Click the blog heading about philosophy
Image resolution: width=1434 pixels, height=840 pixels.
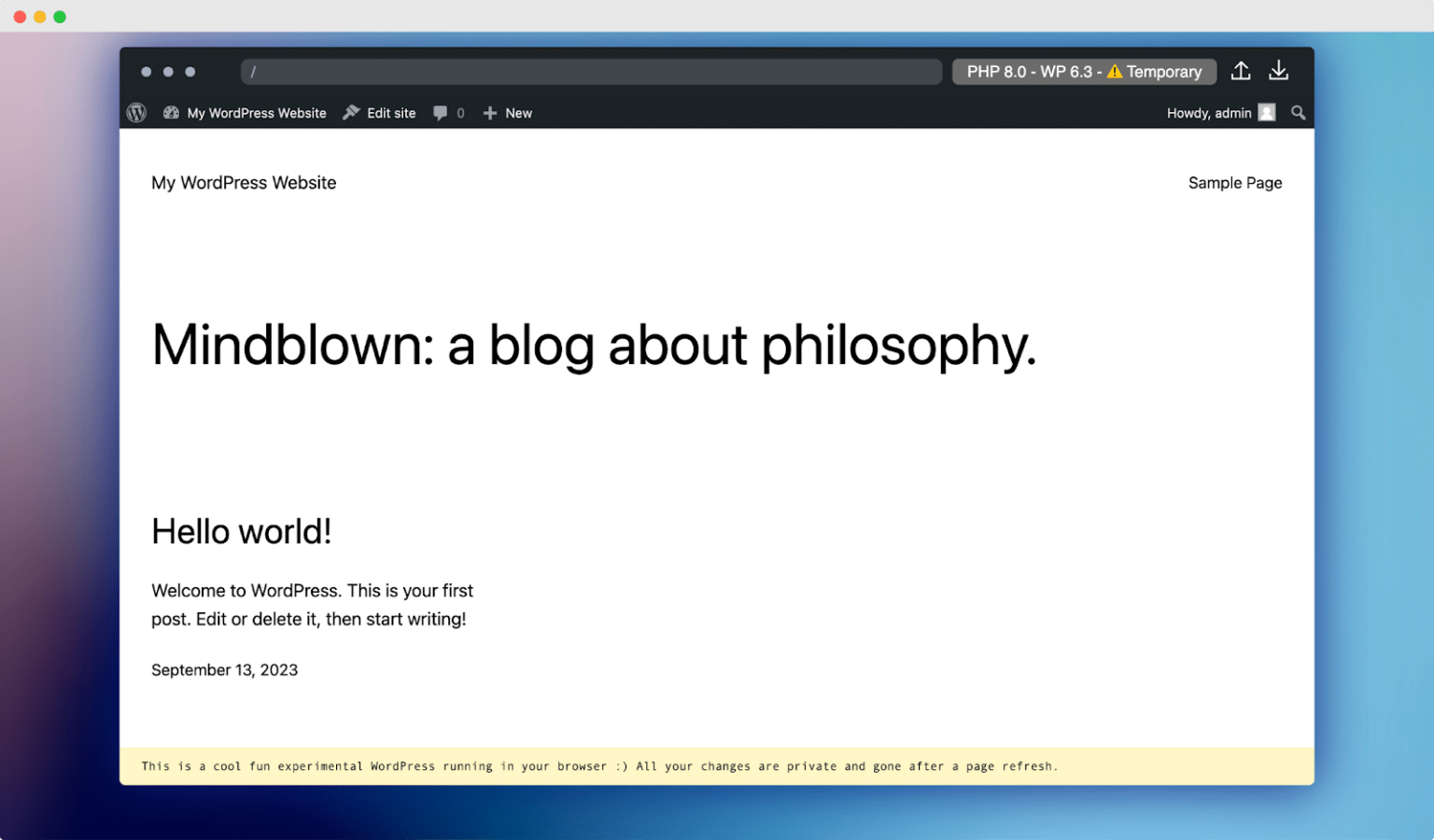click(x=594, y=345)
